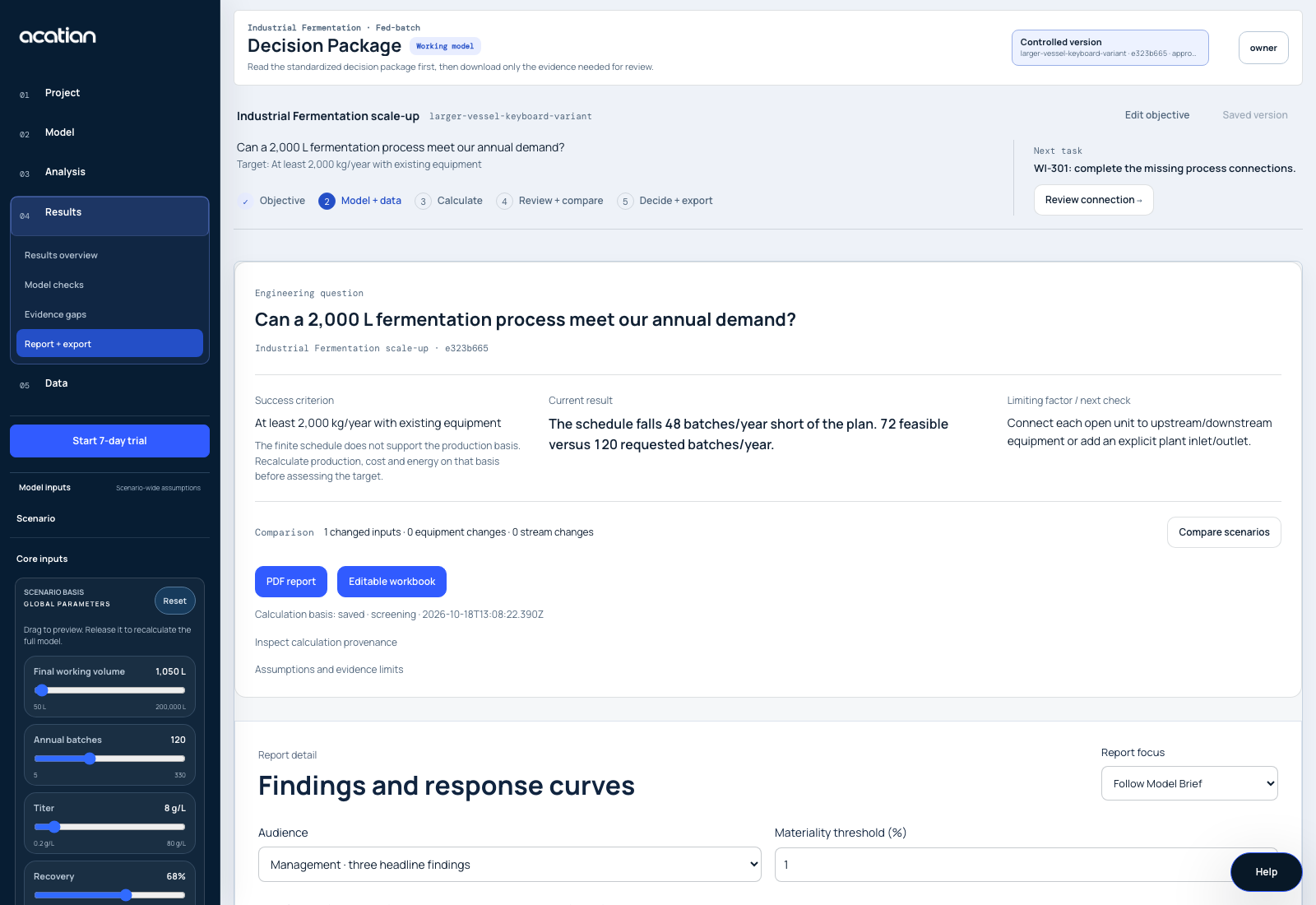The width and height of the screenshot is (1316, 905).
Task: Adjust the Annual batches slider
Action: [109, 759]
